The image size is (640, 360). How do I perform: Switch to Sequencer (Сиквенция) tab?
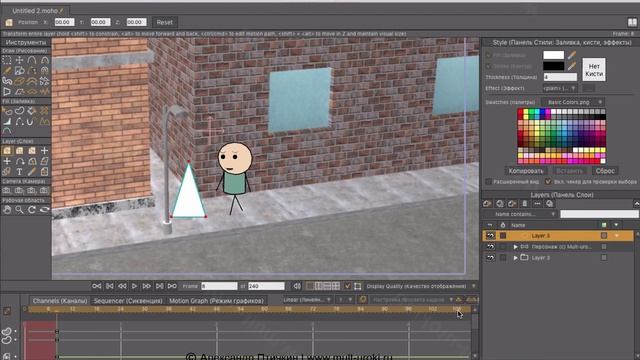pos(128,300)
